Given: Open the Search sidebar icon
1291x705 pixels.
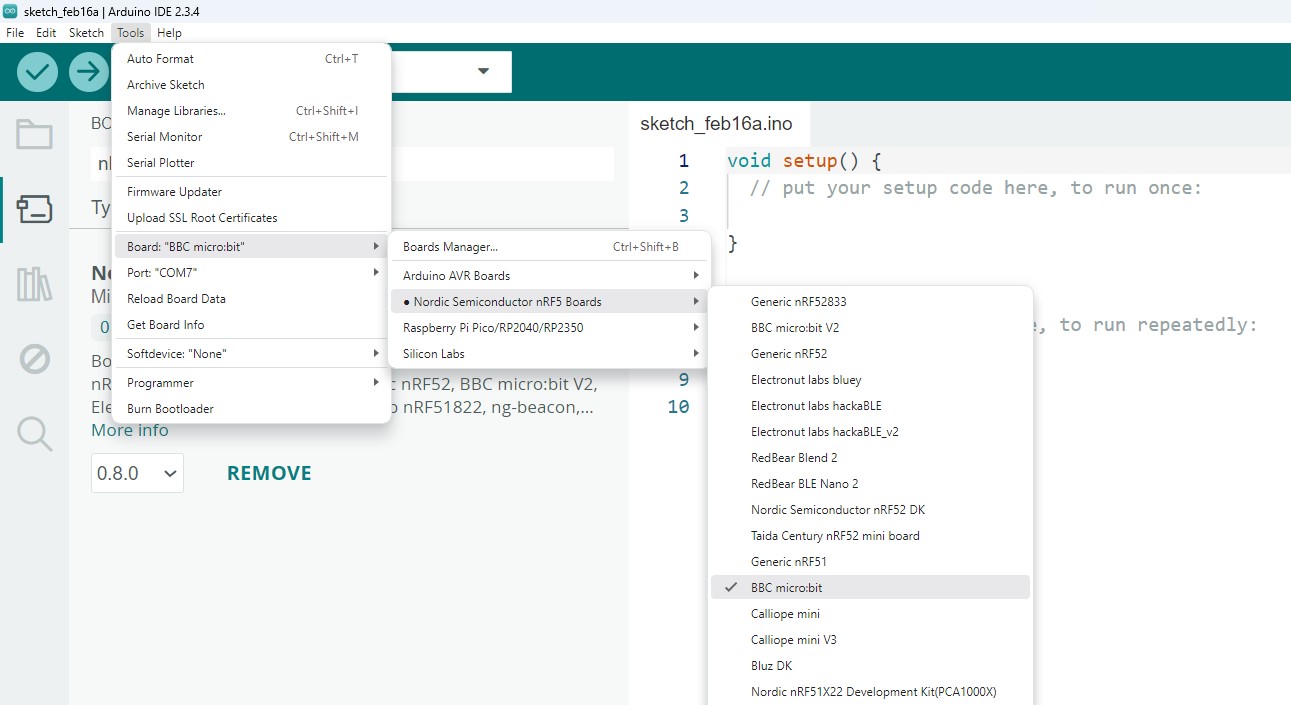Looking at the screenshot, I should coord(34,433).
